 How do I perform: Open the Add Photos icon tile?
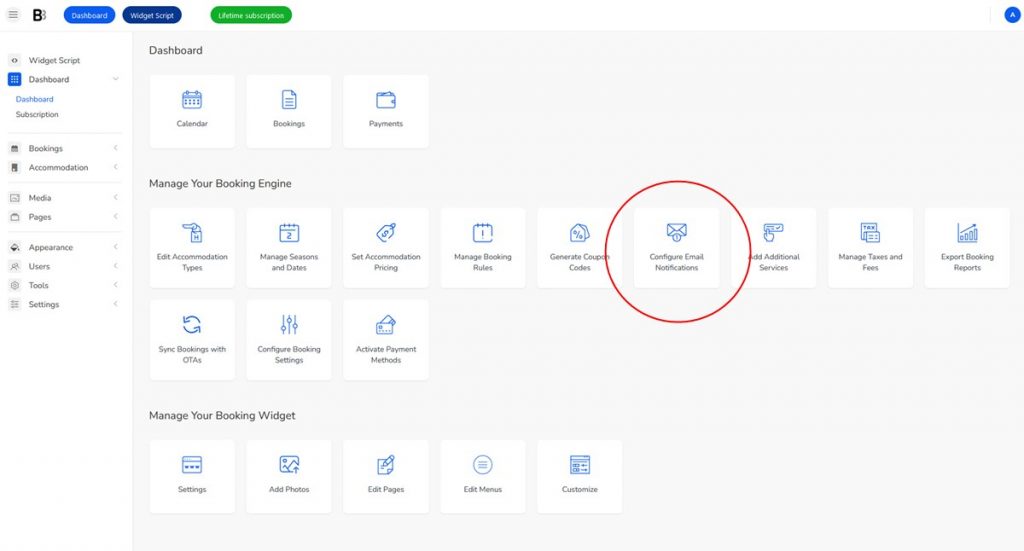pos(289,465)
